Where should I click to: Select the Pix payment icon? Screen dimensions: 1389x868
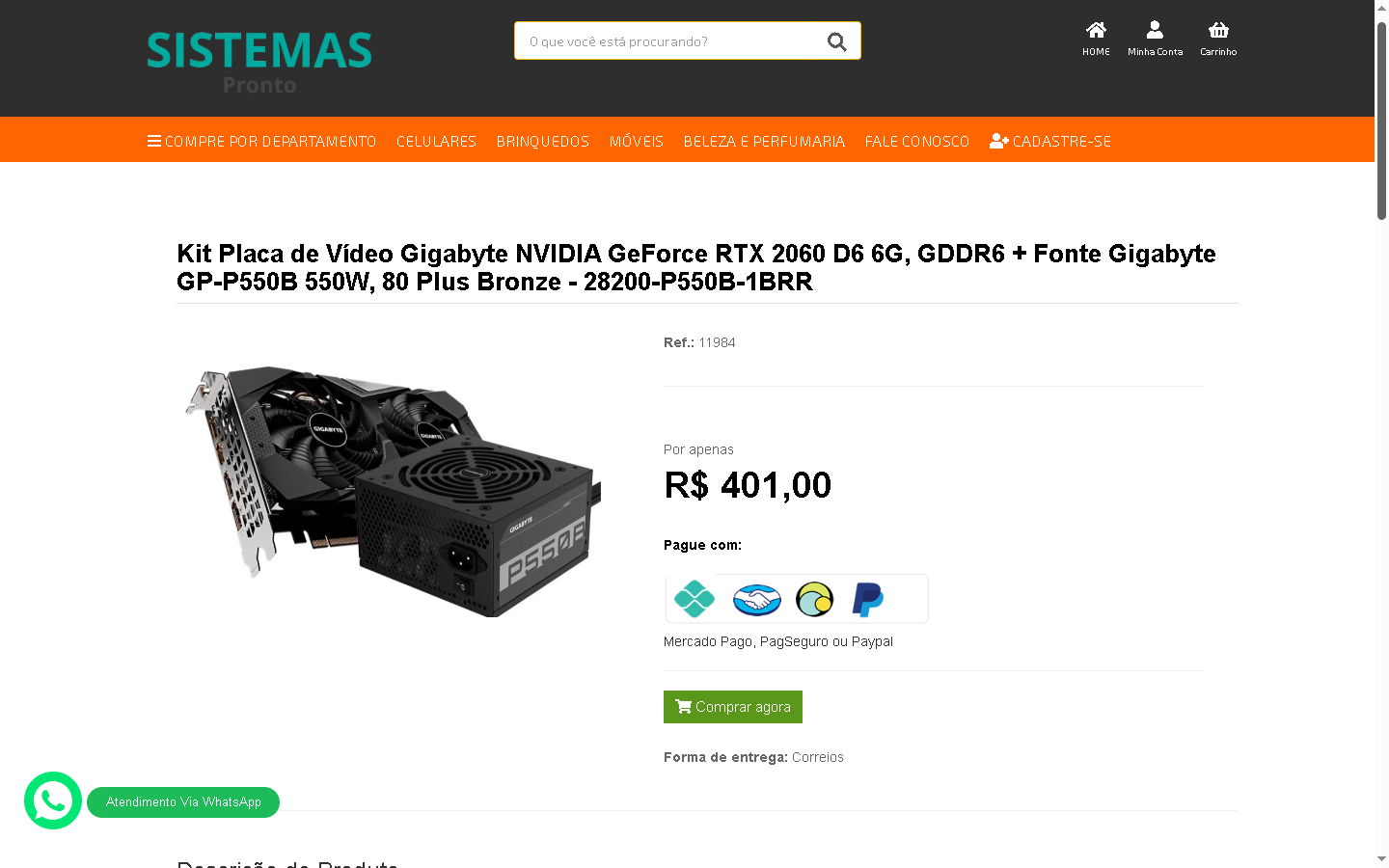(694, 599)
